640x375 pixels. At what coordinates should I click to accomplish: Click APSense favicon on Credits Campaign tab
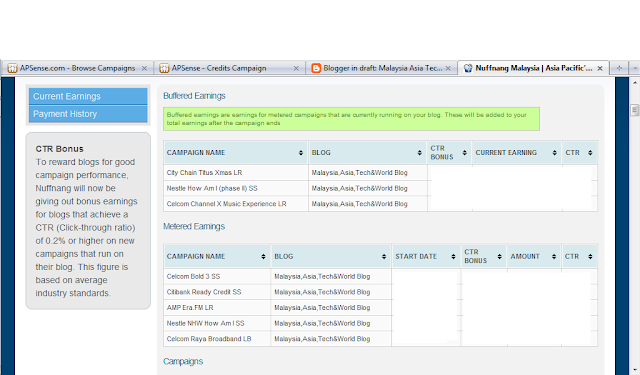[x=164, y=68]
